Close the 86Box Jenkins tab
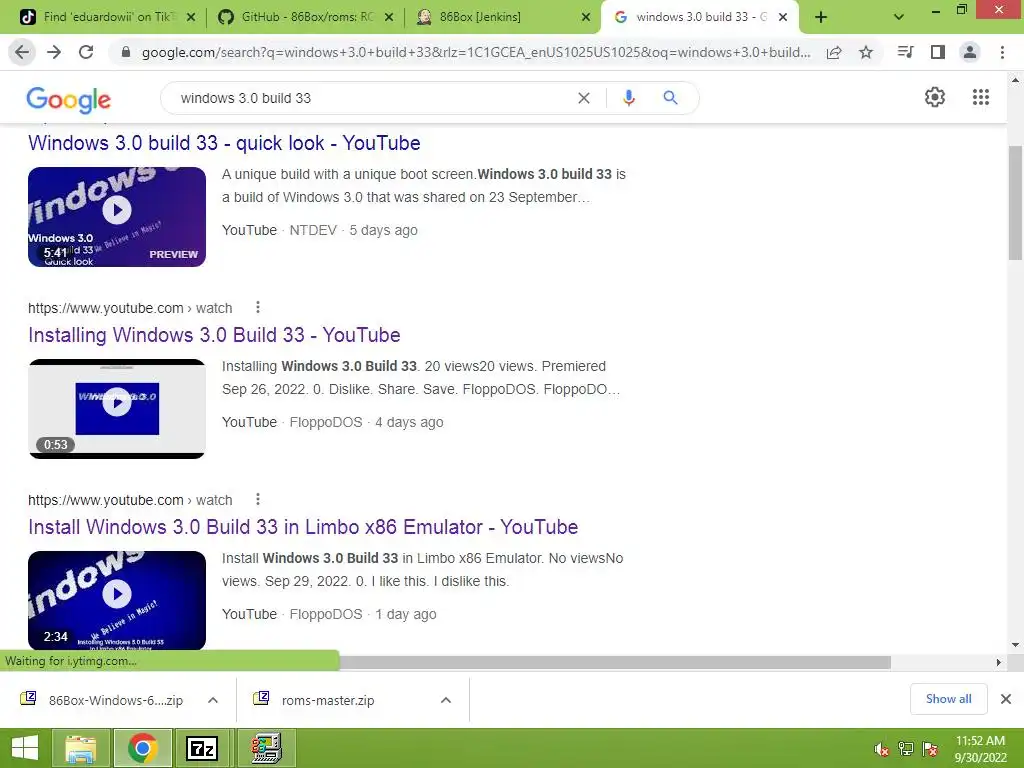The image size is (1024, 768). pyautogui.click(x=586, y=17)
